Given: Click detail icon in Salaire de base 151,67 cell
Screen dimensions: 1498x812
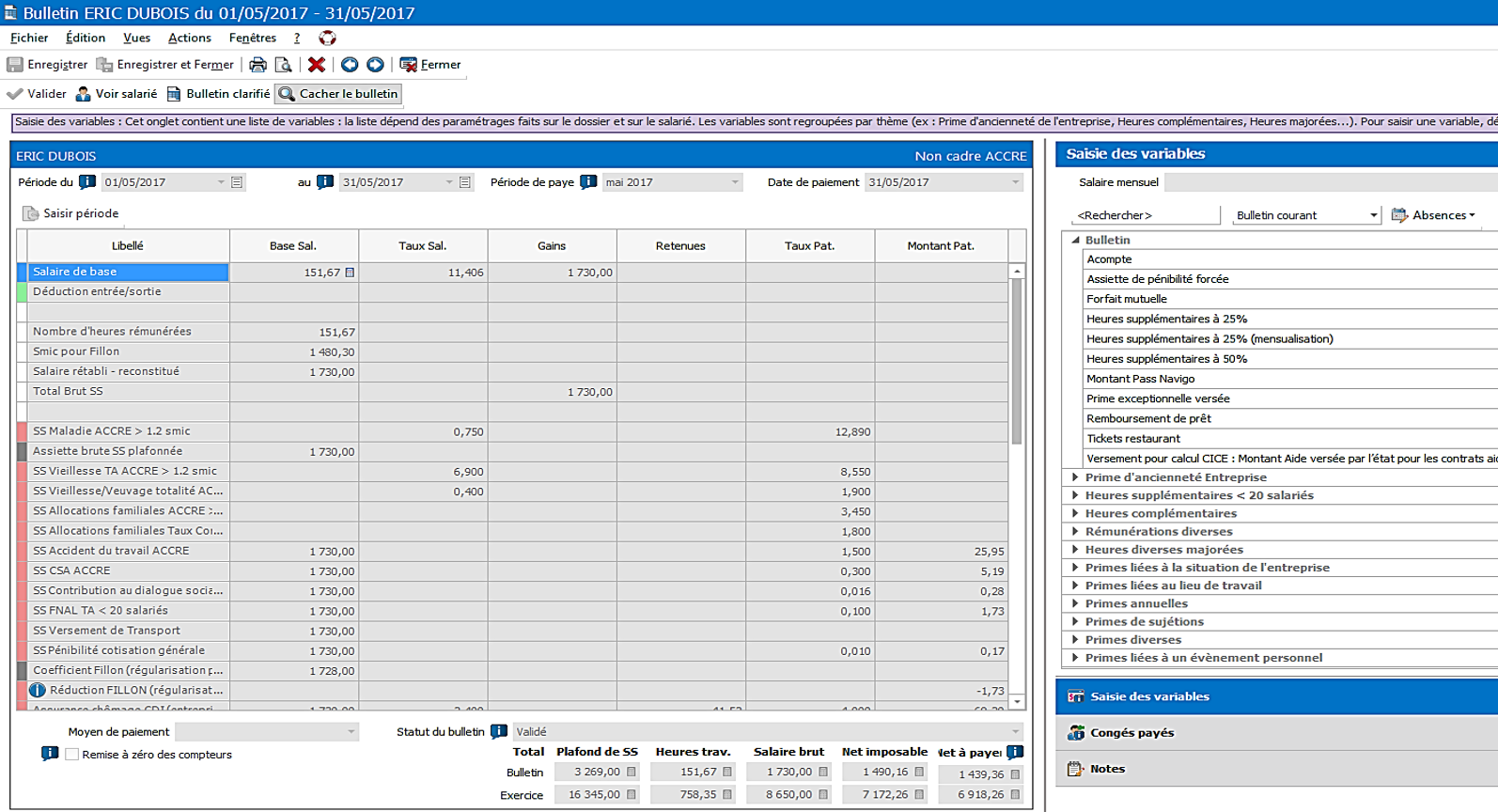Looking at the screenshot, I should coord(350,273).
